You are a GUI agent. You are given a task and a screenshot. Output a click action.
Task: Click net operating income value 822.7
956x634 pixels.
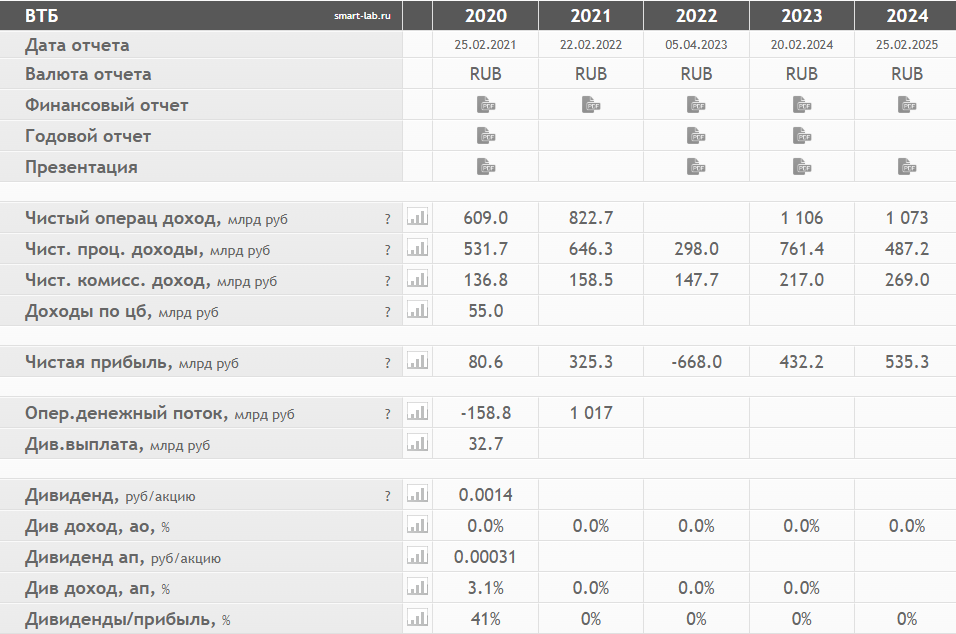(591, 218)
